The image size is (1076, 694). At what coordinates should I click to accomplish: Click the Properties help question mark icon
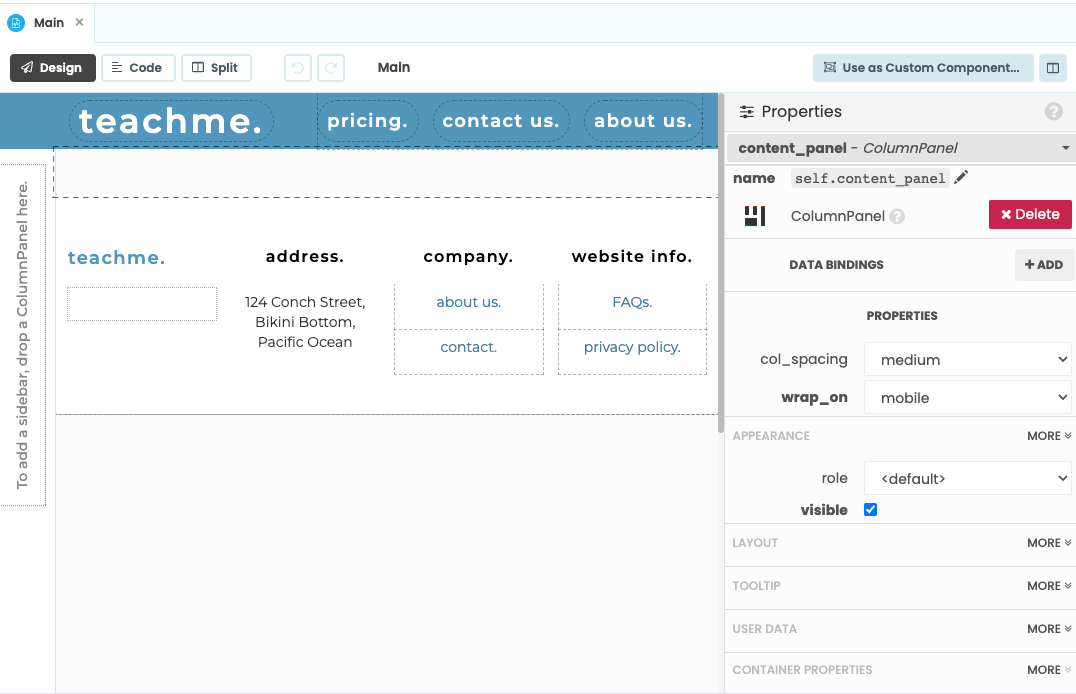[x=1053, y=112]
